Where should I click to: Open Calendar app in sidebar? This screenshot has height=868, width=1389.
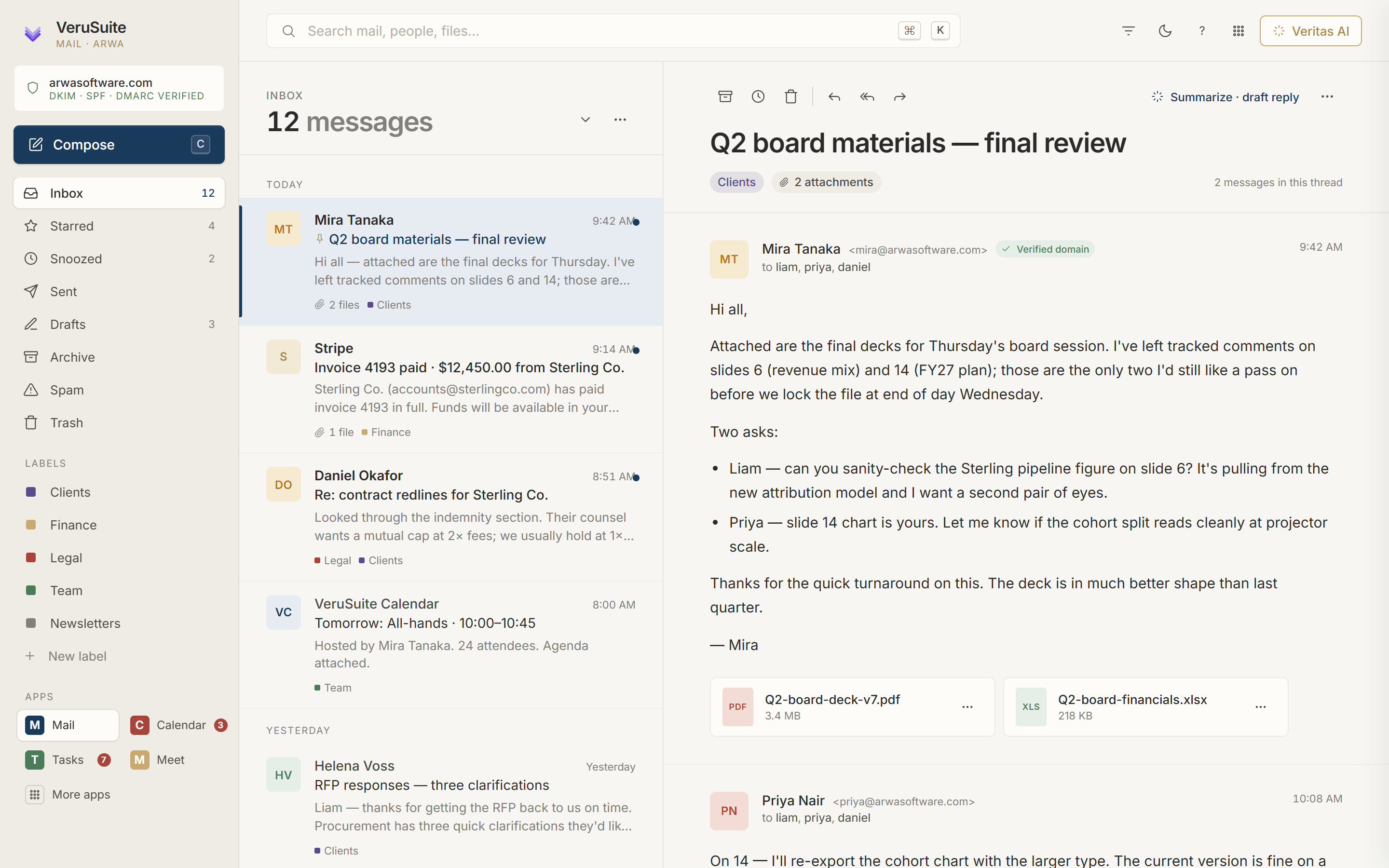[x=178, y=725]
